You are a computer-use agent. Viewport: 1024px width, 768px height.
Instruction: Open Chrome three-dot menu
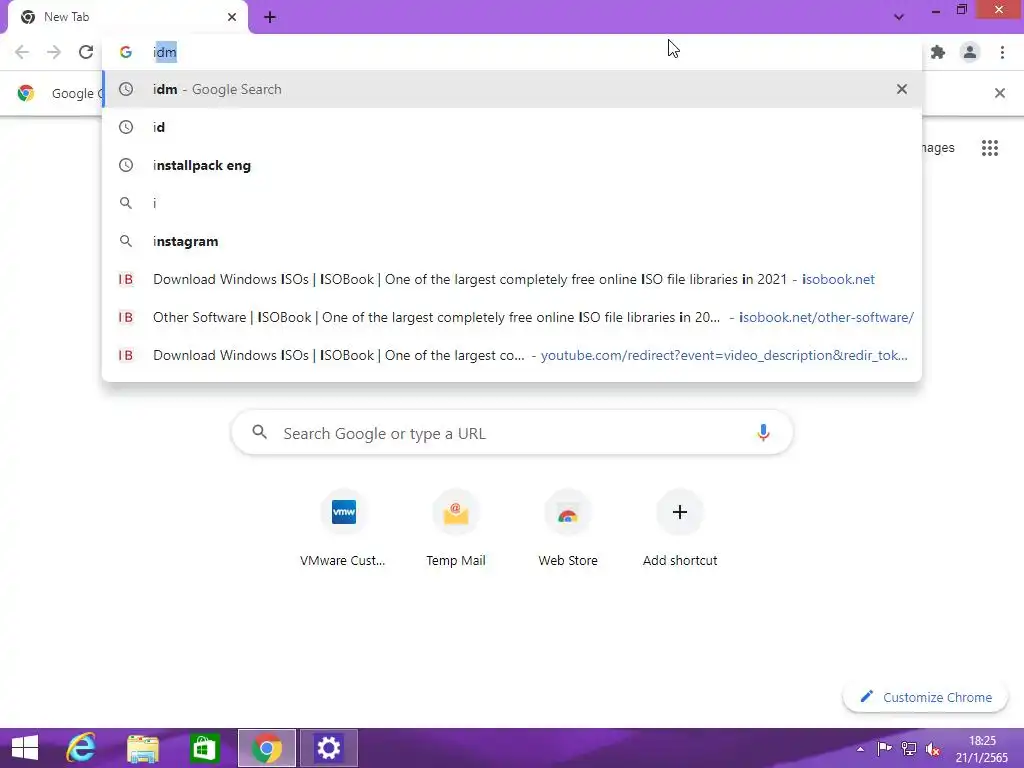(1002, 52)
